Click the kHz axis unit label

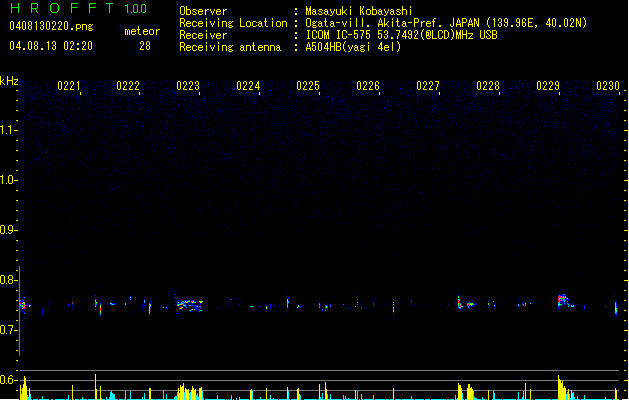point(9,81)
